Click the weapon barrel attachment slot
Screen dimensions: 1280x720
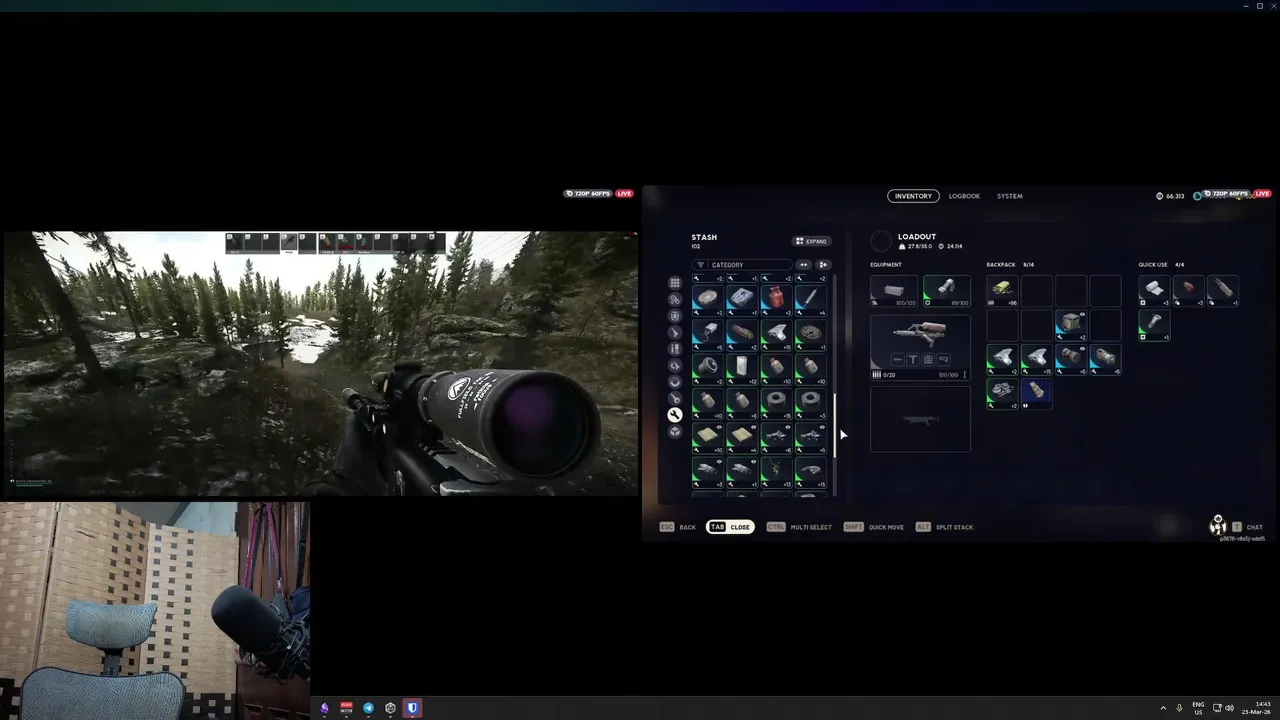tap(898, 360)
